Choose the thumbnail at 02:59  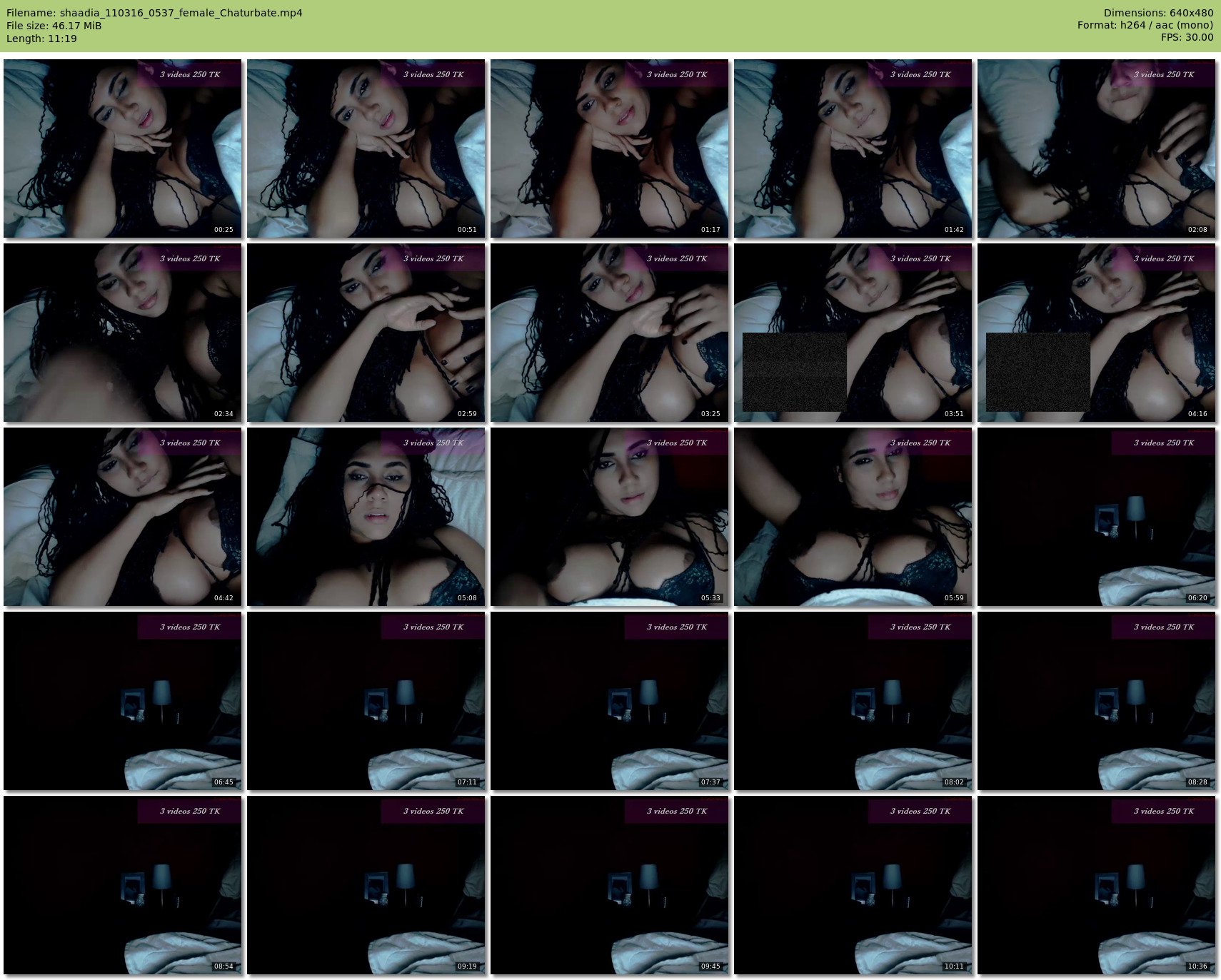366,333
